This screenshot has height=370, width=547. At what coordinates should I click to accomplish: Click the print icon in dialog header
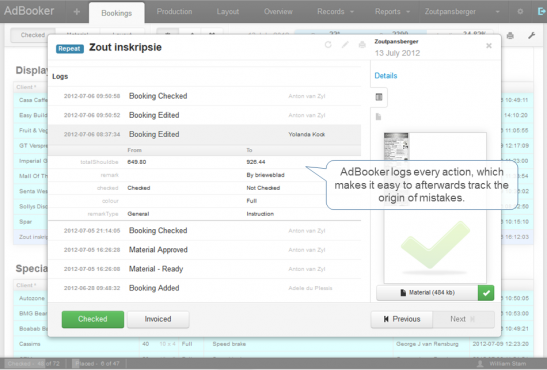[362, 45]
